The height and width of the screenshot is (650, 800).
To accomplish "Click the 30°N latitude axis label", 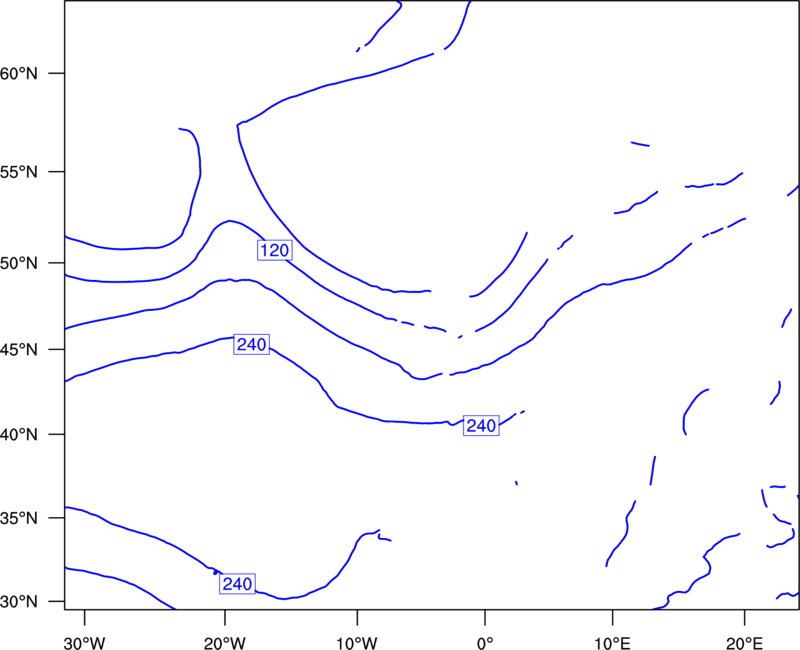I will pyautogui.click(x=19, y=602).
